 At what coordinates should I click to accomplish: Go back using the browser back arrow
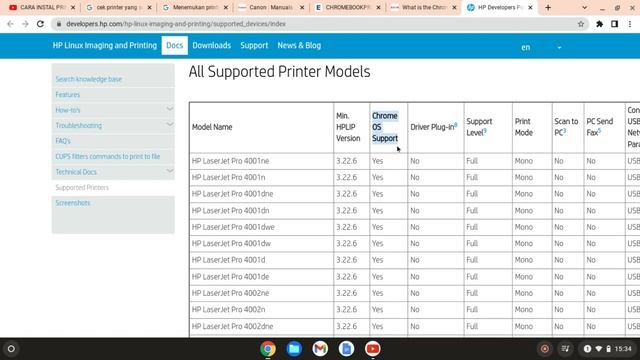(10, 24)
